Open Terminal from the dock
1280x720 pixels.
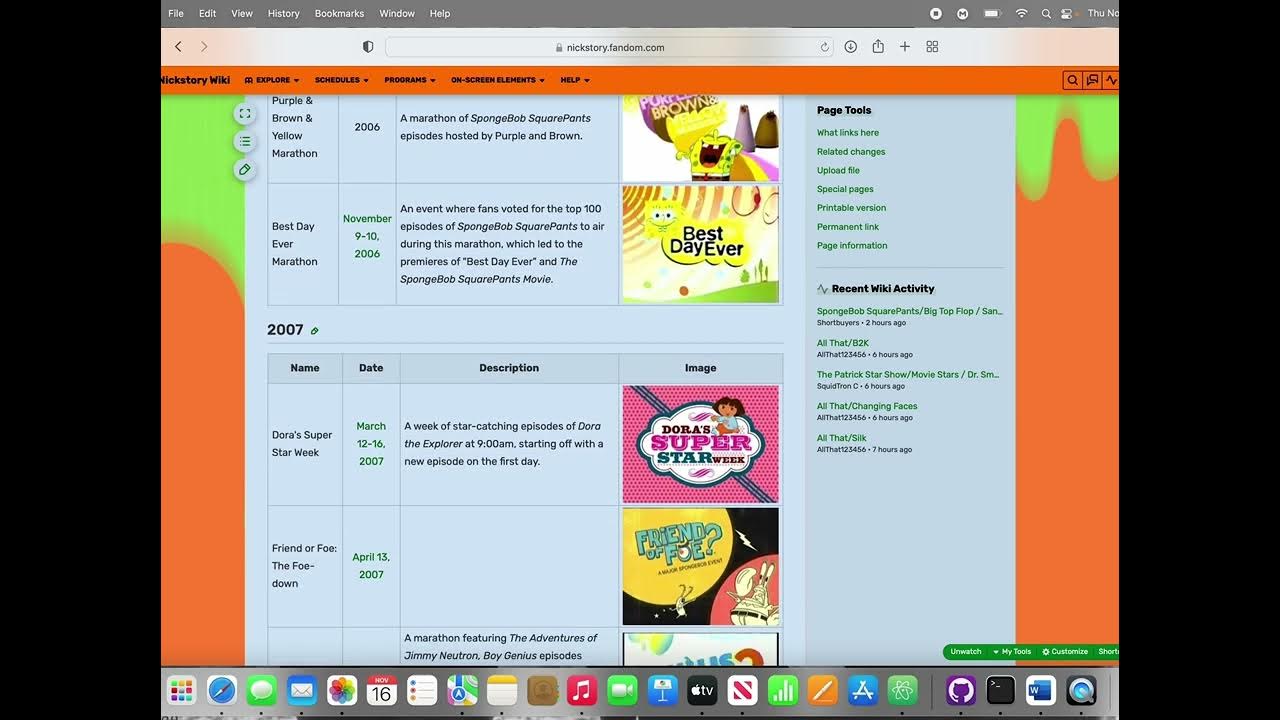pyautogui.click(x=1001, y=690)
